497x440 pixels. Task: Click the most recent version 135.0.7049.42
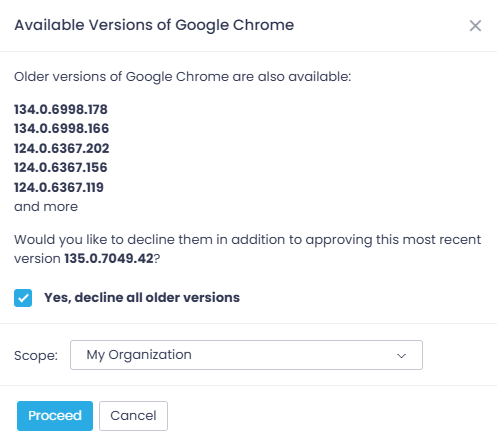coord(109,258)
